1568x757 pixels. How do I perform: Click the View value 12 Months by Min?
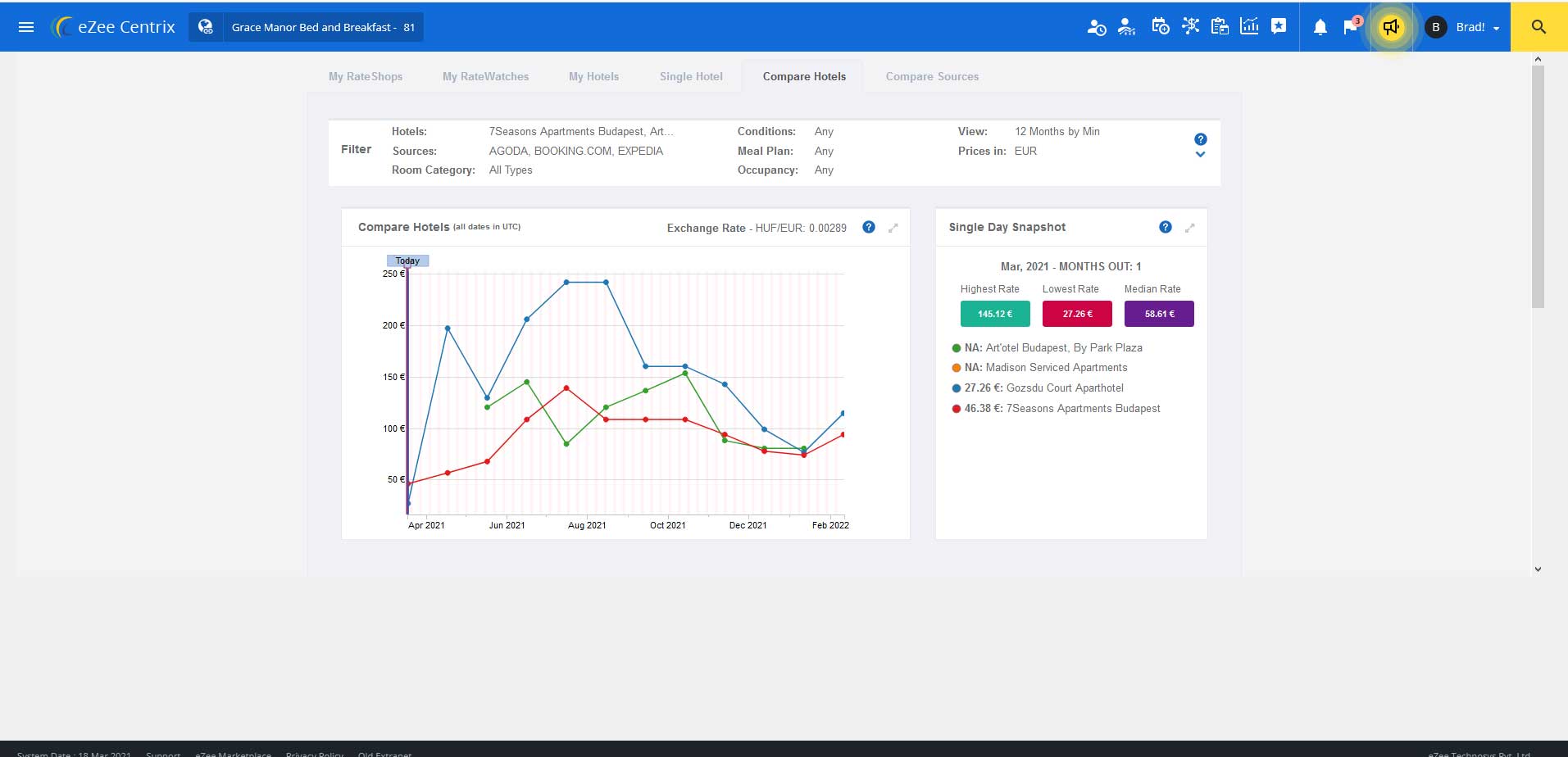pyautogui.click(x=1057, y=131)
